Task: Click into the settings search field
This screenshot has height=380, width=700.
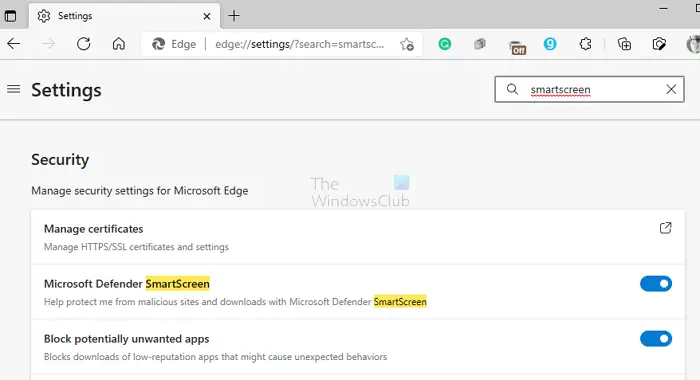Action: point(589,89)
